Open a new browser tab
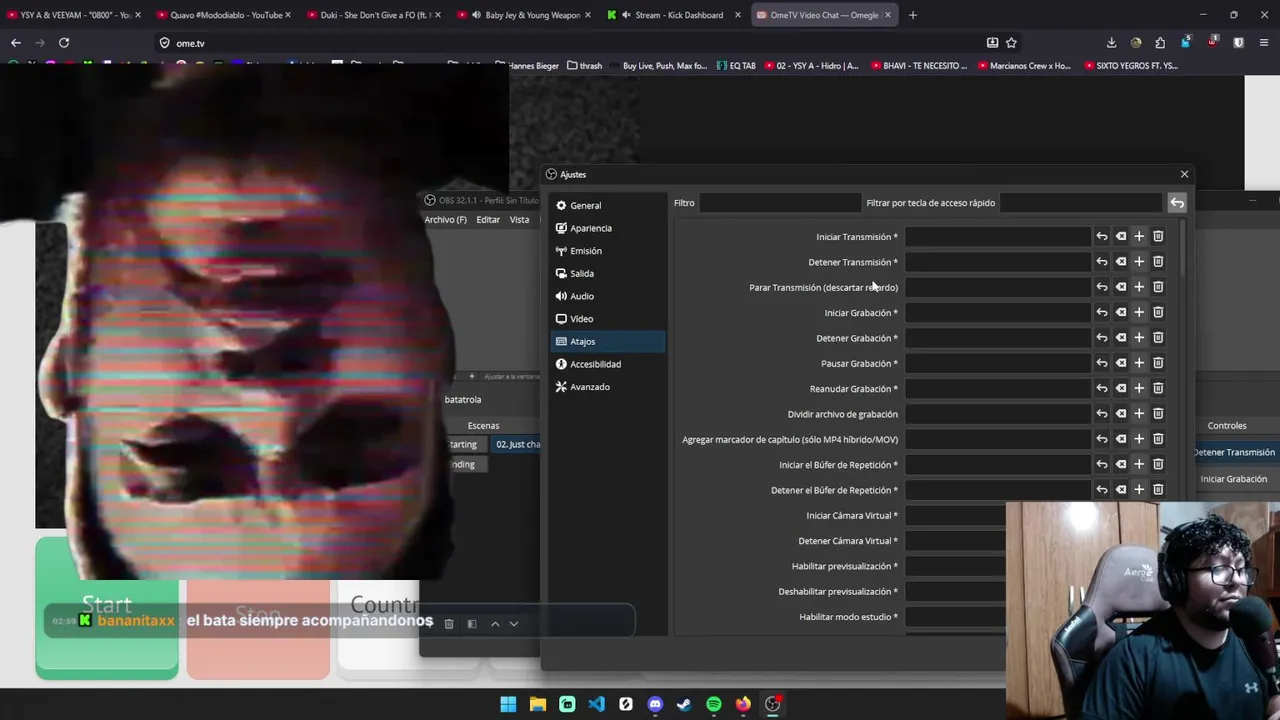 (x=912, y=15)
